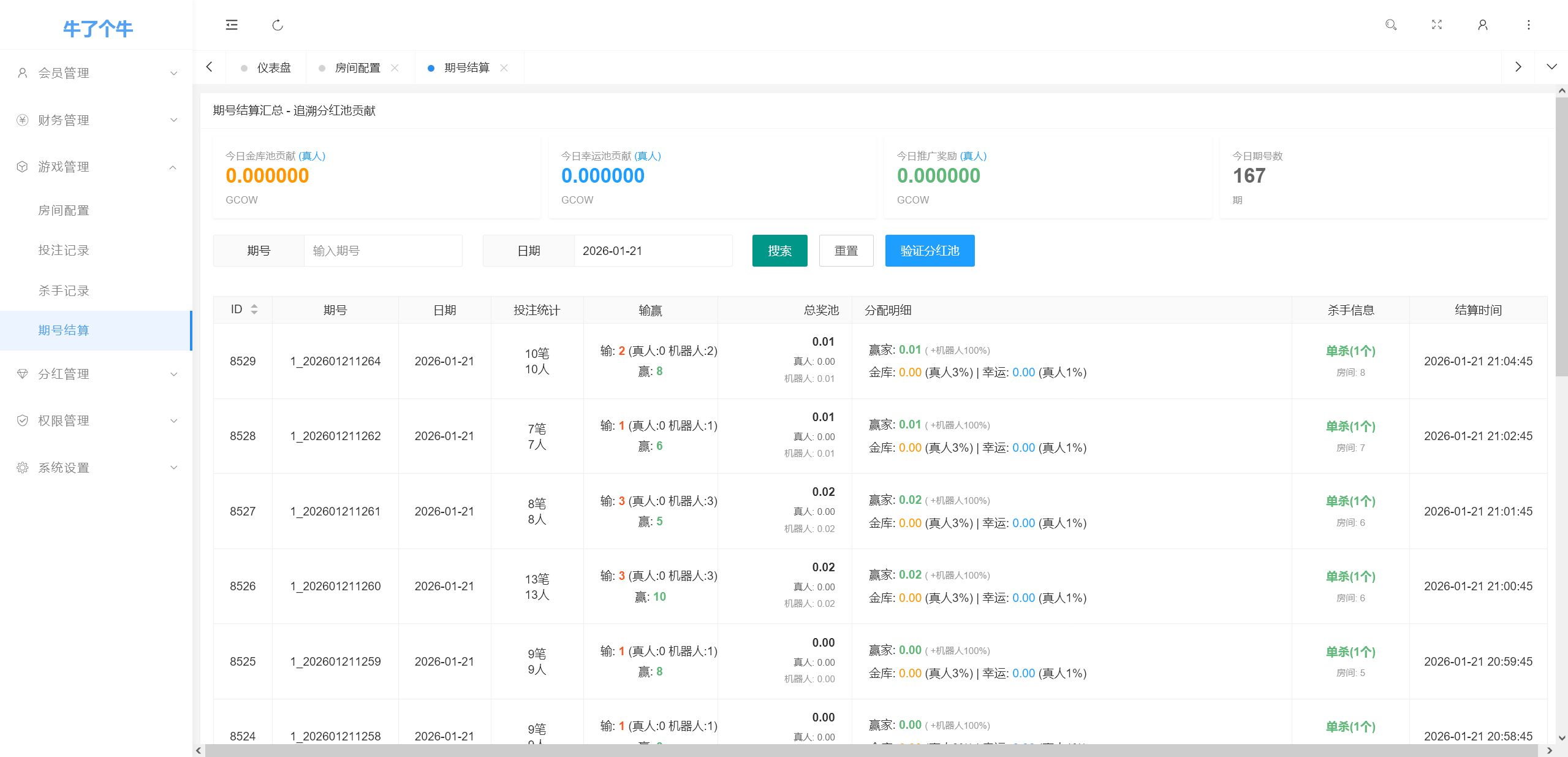The image size is (1568, 757).
Task: Click the 搜索 search button
Action: click(779, 250)
